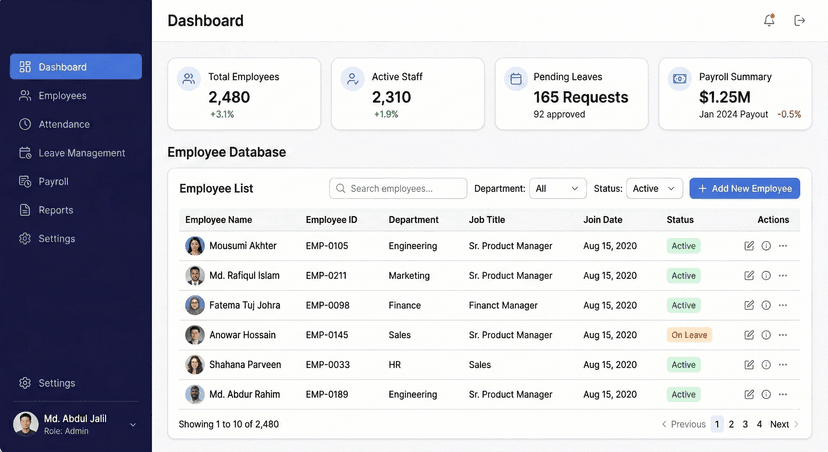
Task: Open Attendance in the sidebar
Action: [64, 125]
